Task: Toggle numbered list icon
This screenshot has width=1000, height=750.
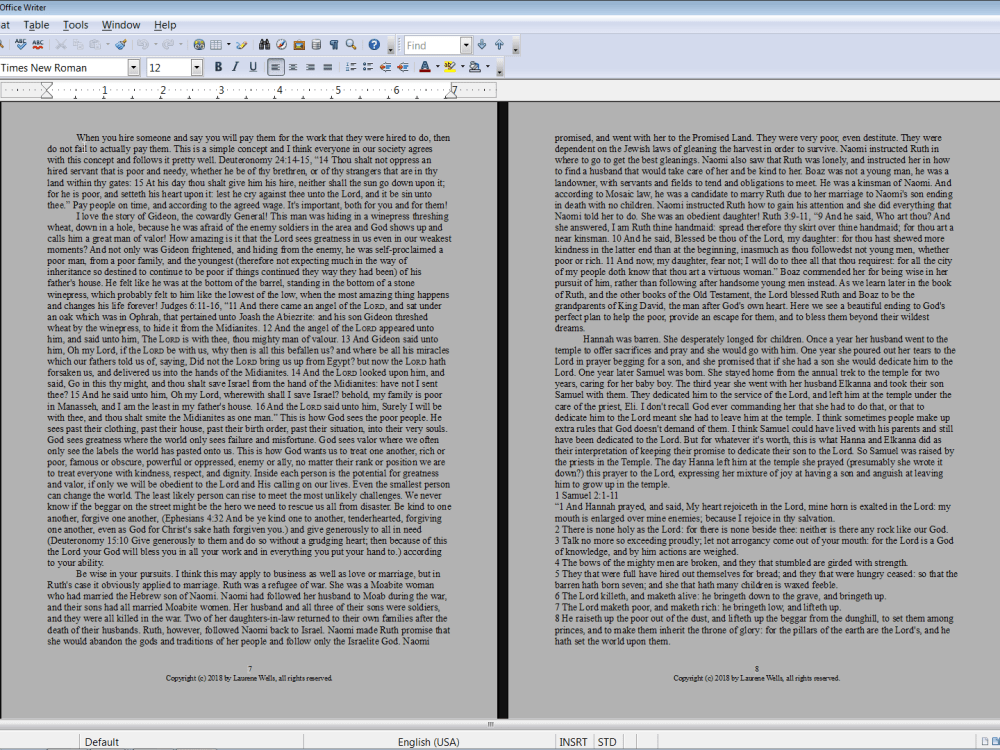Action: click(x=350, y=67)
